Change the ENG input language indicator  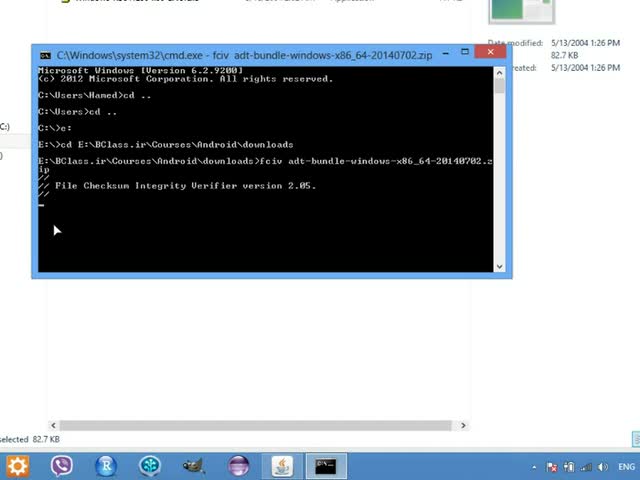coord(626,467)
